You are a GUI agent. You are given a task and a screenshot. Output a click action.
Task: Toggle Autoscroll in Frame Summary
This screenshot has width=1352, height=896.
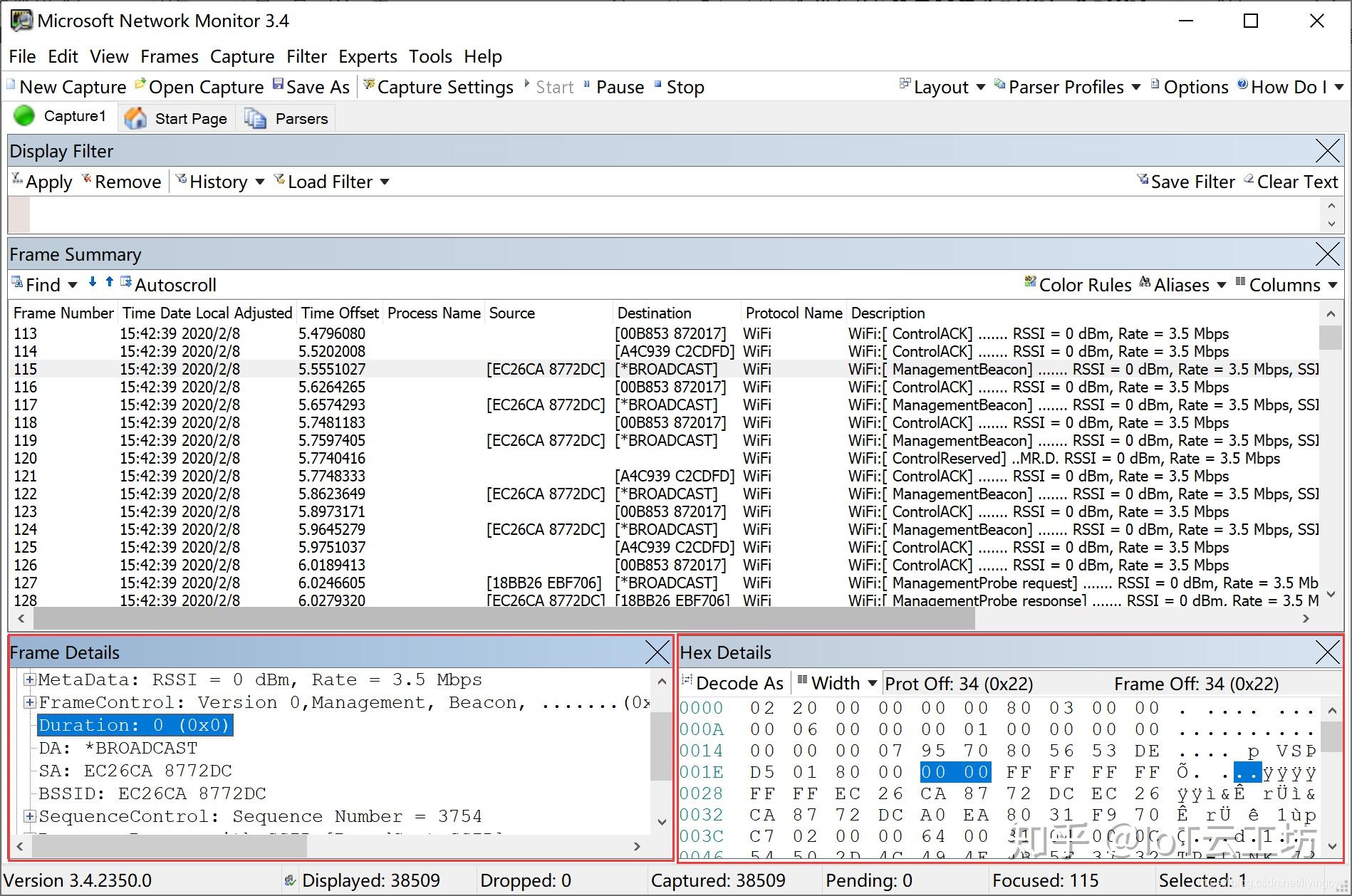175,284
